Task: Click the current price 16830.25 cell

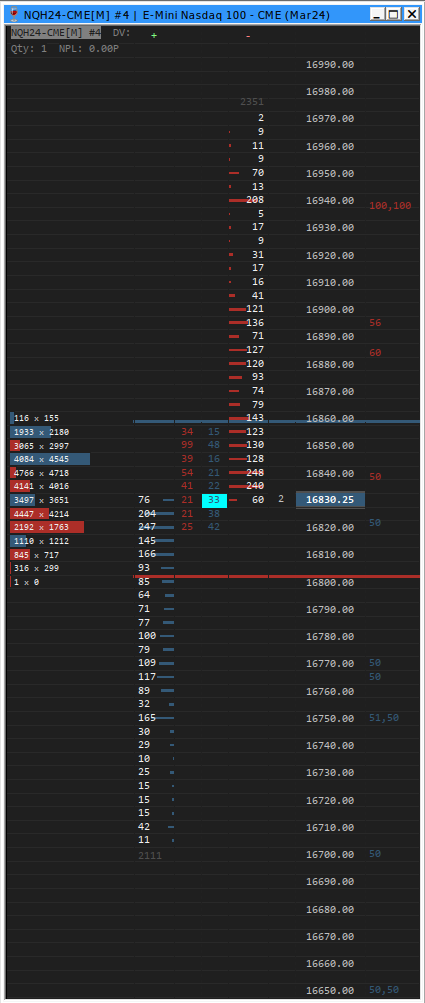Action: [x=330, y=500]
